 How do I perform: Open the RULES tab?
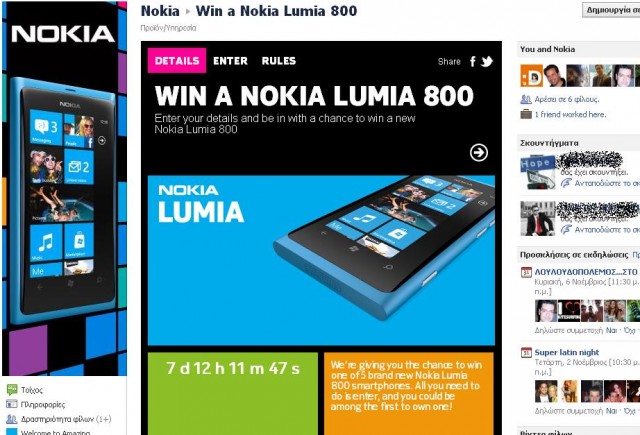click(x=279, y=61)
